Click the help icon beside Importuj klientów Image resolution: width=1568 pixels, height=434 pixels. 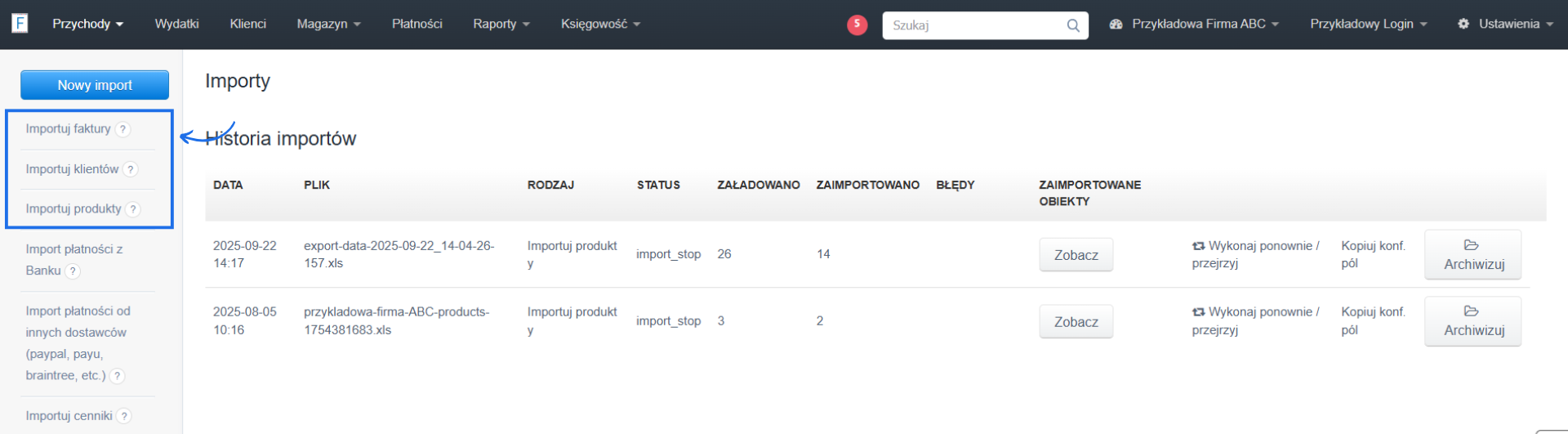coord(131,169)
